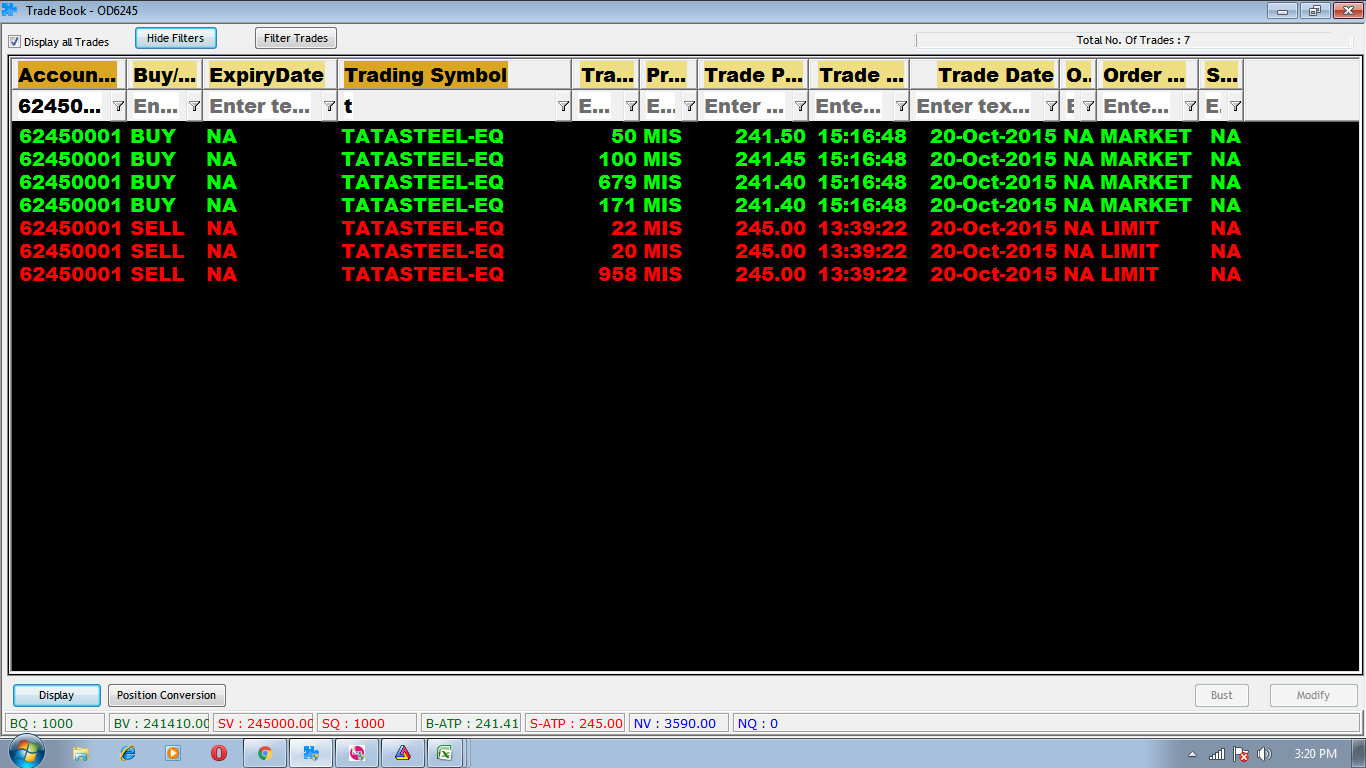This screenshot has height=768, width=1366.
Task: Open Windows Media Player from the taskbar
Action: point(173,753)
